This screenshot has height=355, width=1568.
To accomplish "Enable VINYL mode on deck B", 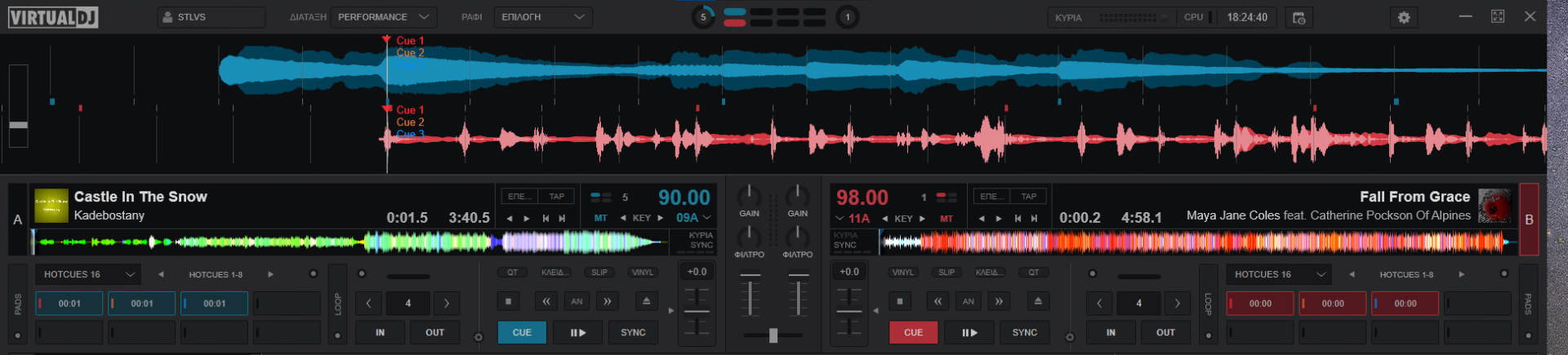I will (x=903, y=273).
